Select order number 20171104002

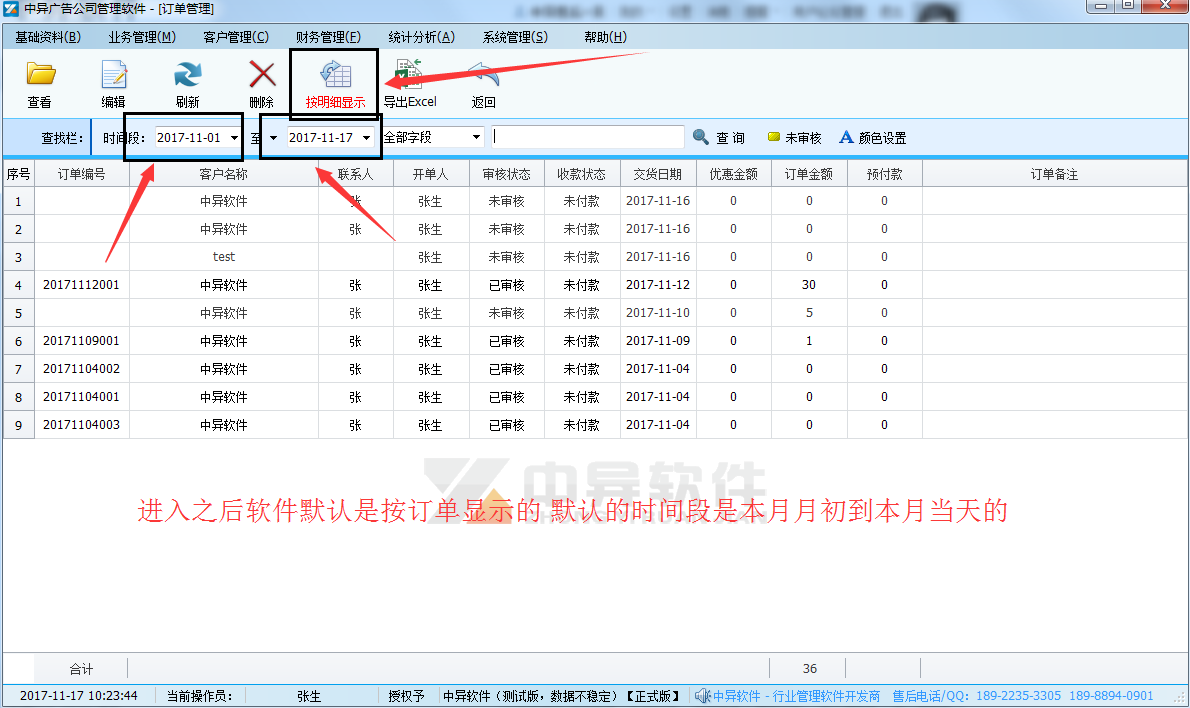81,369
